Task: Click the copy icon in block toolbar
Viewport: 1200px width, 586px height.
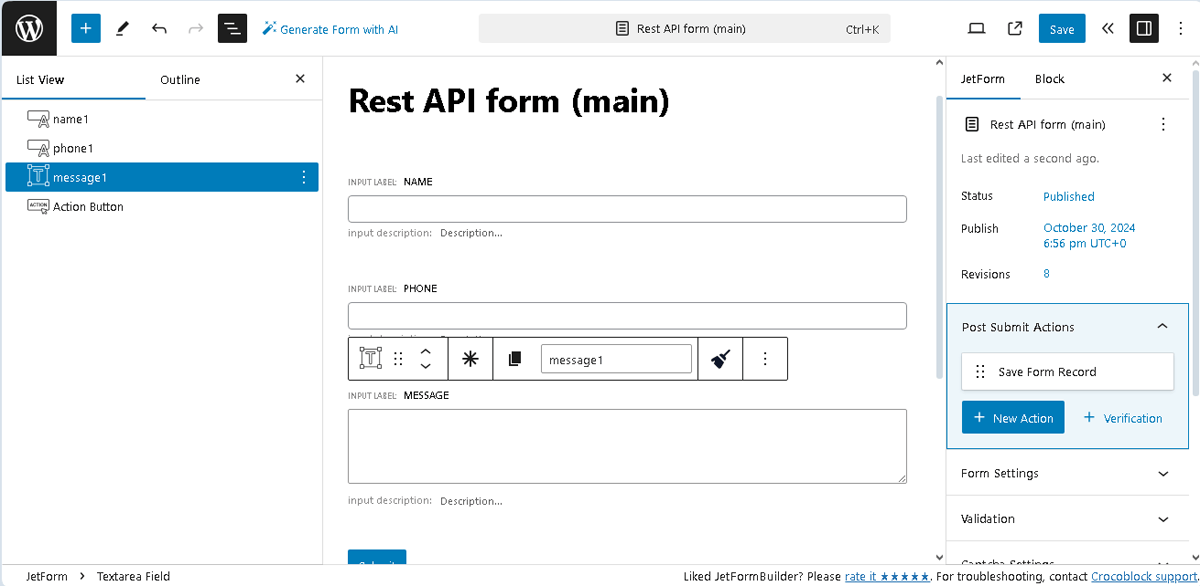Action: pyautogui.click(x=515, y=359)
